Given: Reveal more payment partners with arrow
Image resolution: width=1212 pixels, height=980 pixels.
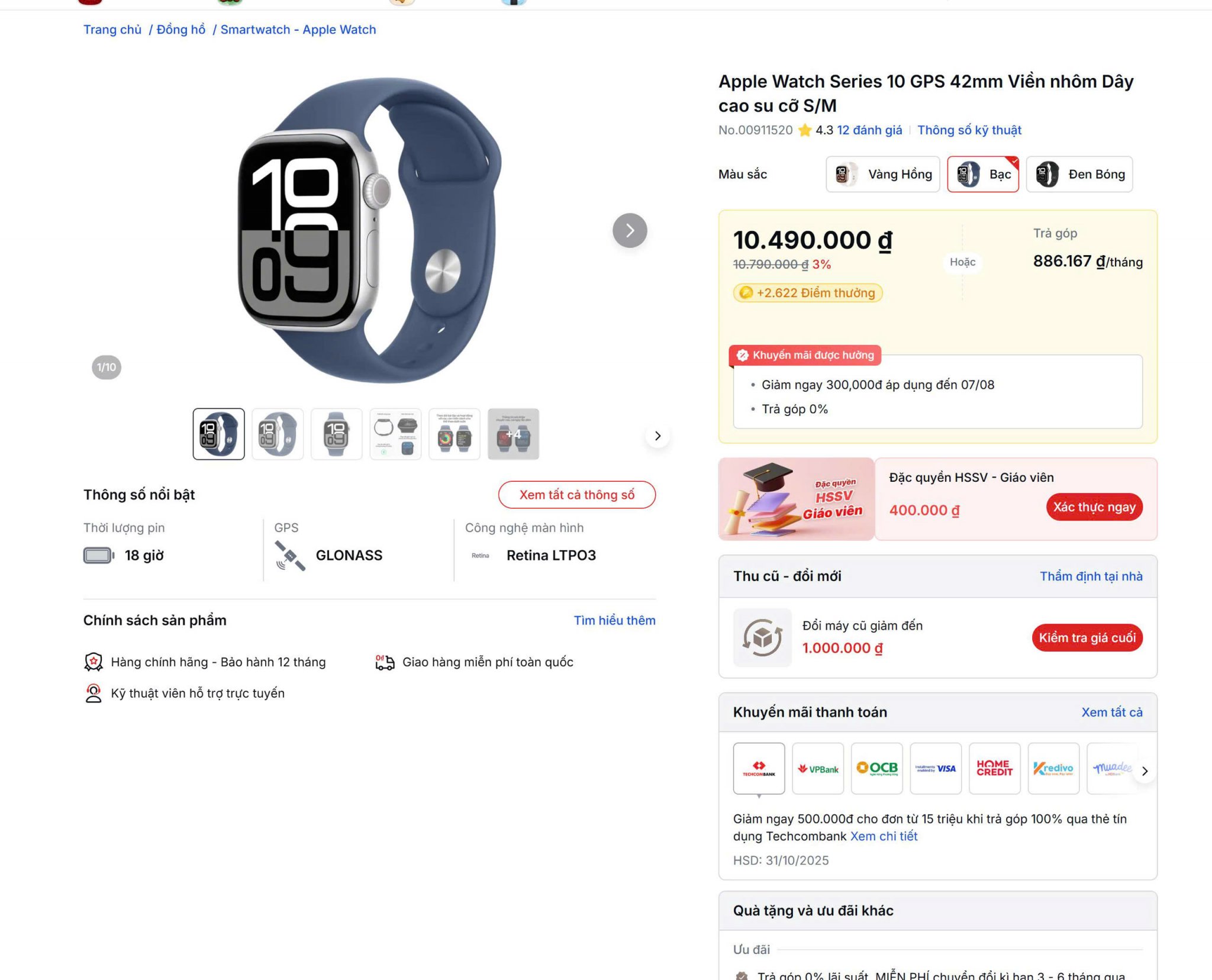Looking at the screenshot, I should pyautogui.click(x=1145, y=771).
